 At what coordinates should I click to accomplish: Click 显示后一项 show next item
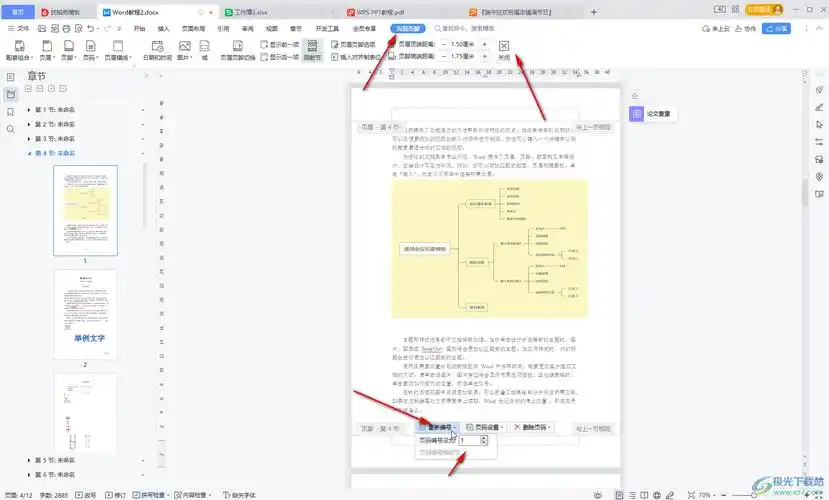(280, 57)
